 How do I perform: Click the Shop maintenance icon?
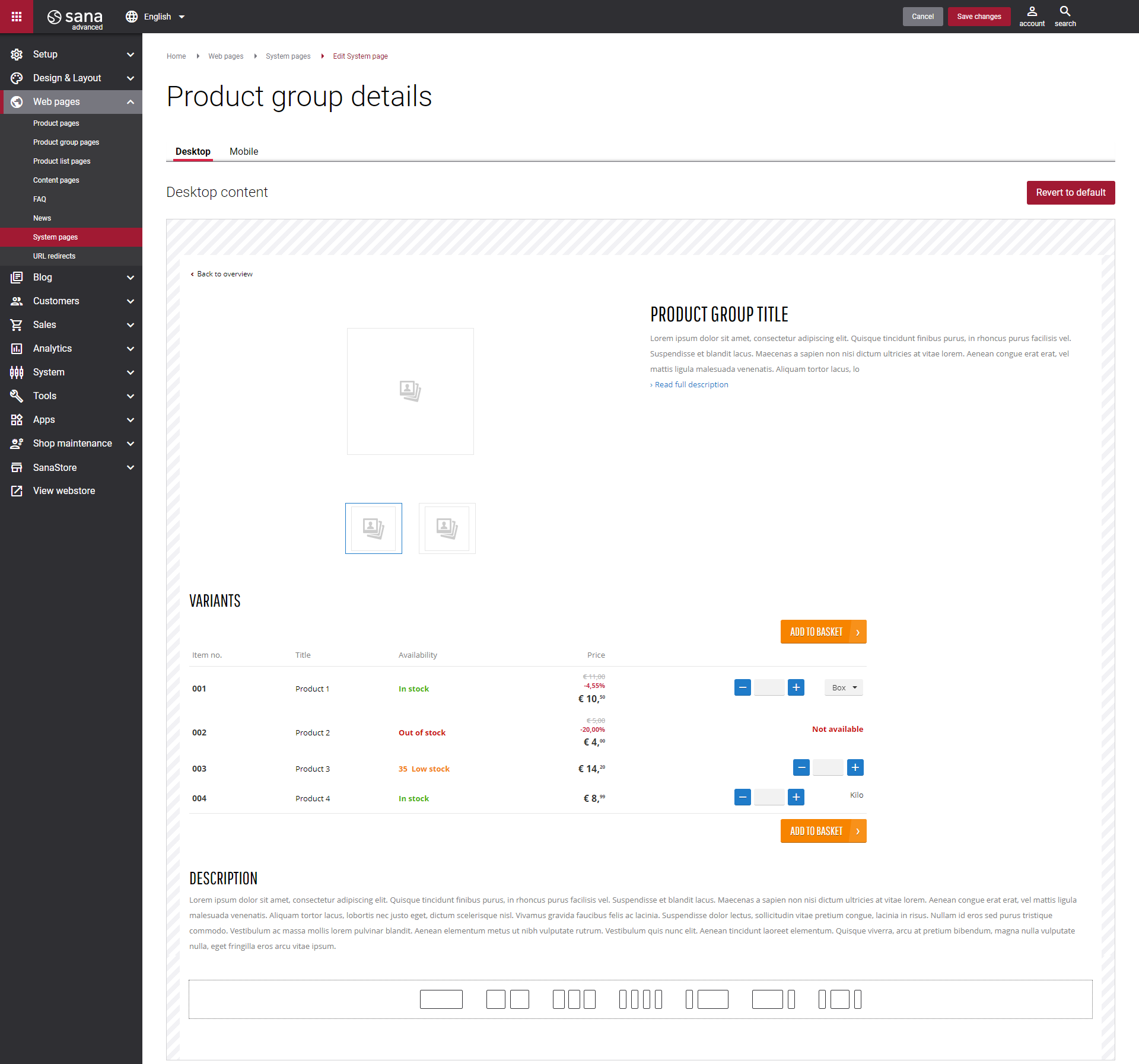pos(17,444)
